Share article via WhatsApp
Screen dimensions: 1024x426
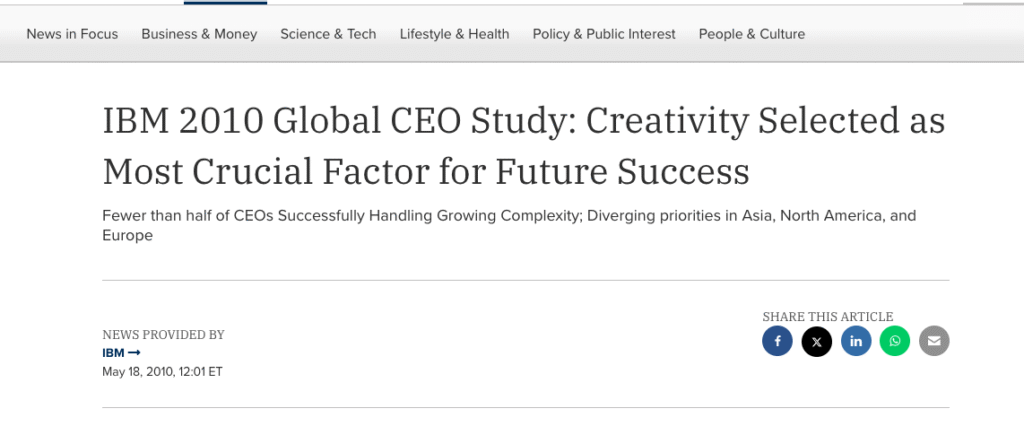click(895, 341)
